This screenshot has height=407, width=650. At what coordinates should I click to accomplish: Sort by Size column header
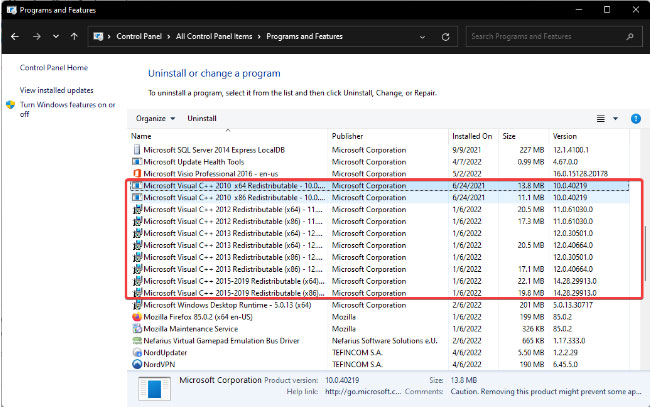point(509,136)
